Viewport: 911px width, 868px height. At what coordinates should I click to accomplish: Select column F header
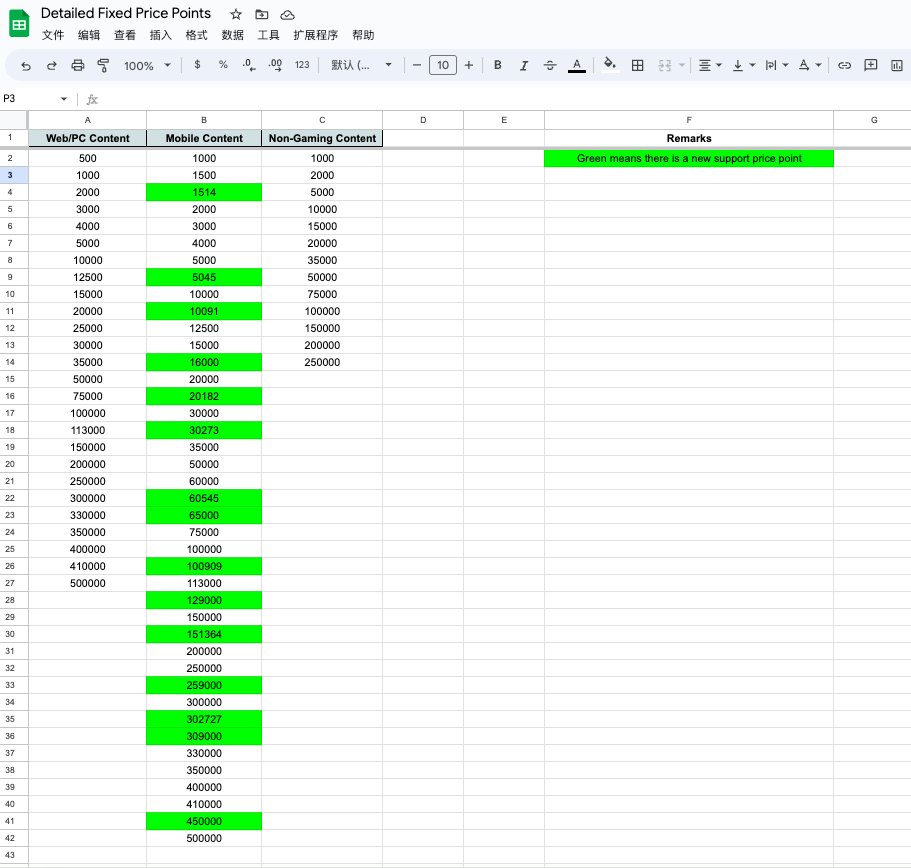pos(689,120)
